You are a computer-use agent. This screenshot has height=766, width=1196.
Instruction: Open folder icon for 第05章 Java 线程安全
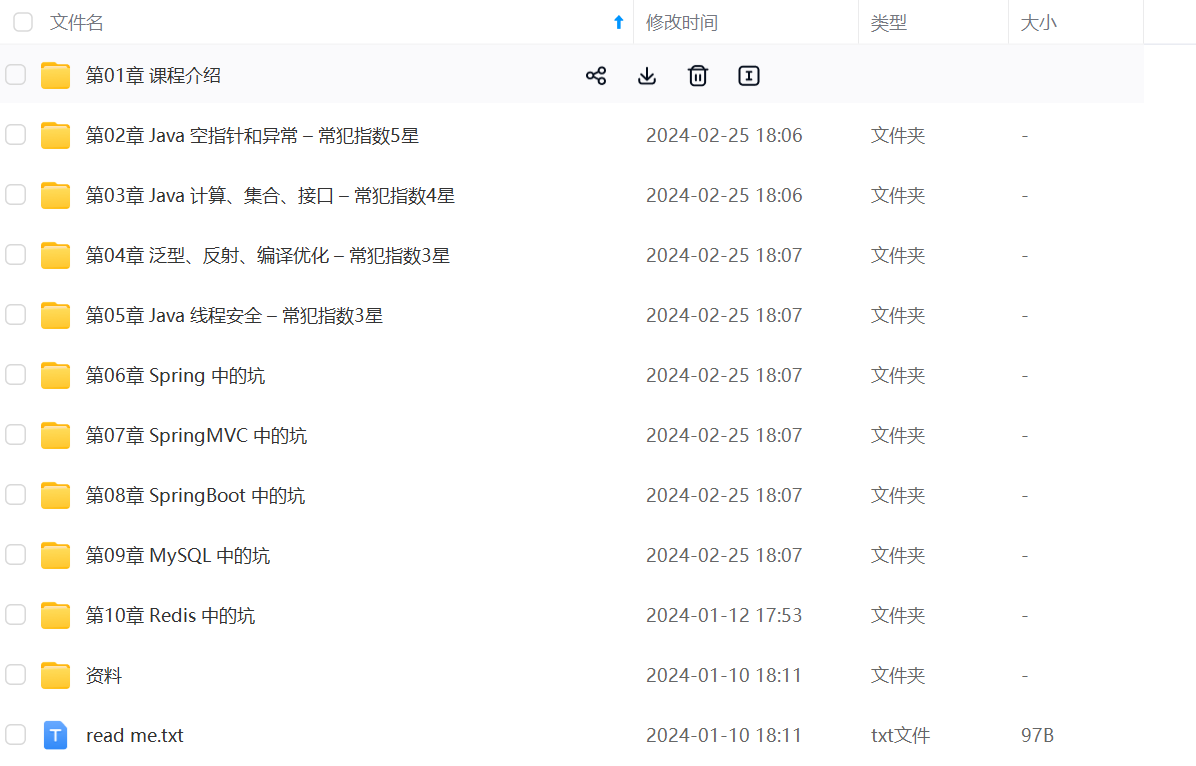[56, 315]
